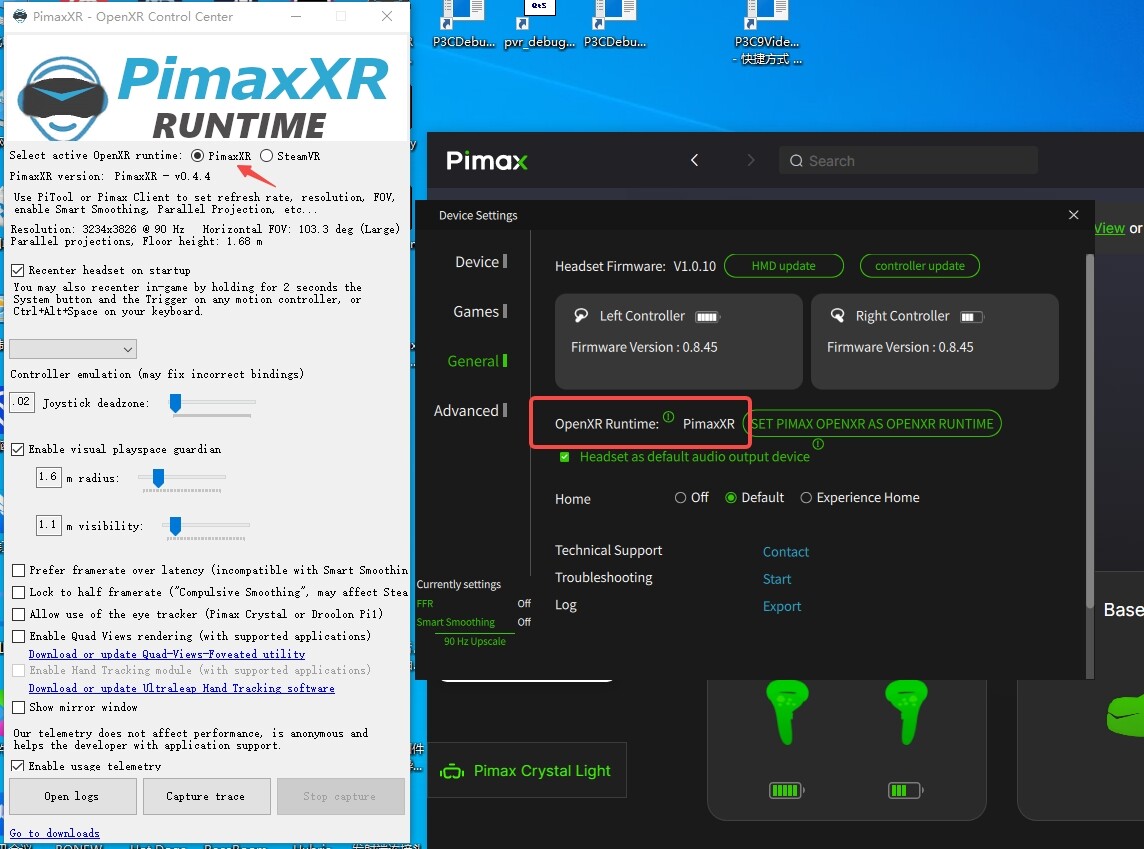Check the Left Controller battery indicator

708,317
